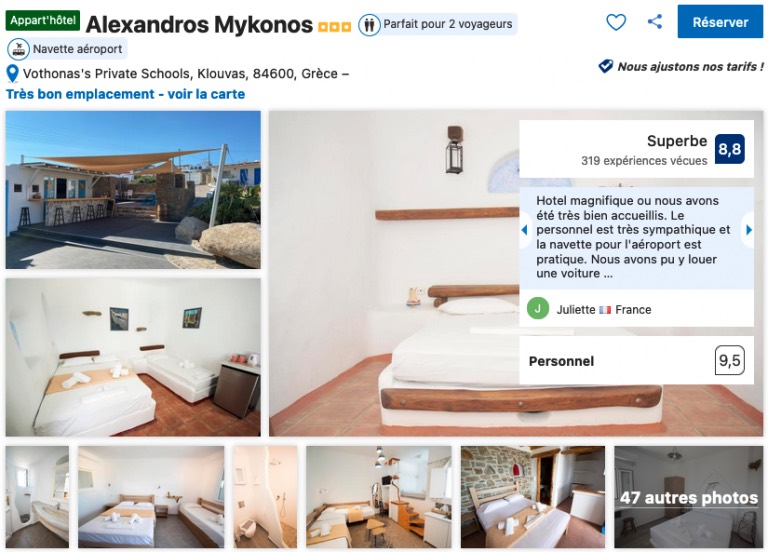The image size is (768, 552).
Task: Show the previous guest review
Action: tap(524, 230)
